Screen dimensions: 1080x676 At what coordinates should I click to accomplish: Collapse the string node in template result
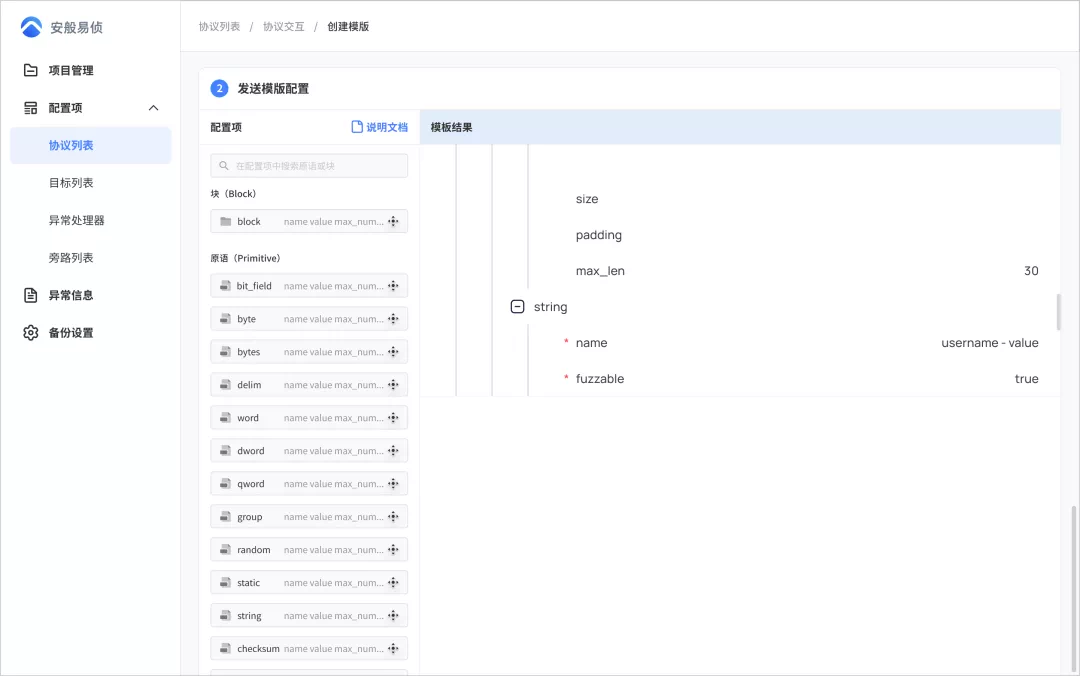point(517,307)
